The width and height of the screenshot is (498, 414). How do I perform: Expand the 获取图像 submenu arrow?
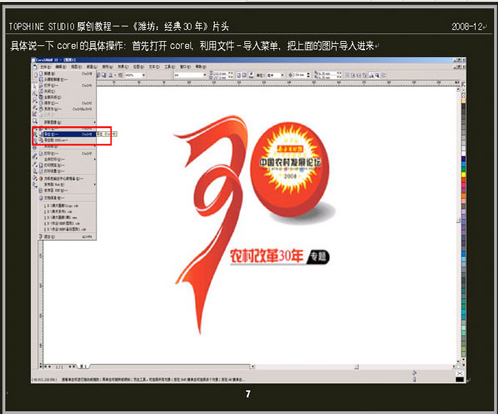pos(95,122)
